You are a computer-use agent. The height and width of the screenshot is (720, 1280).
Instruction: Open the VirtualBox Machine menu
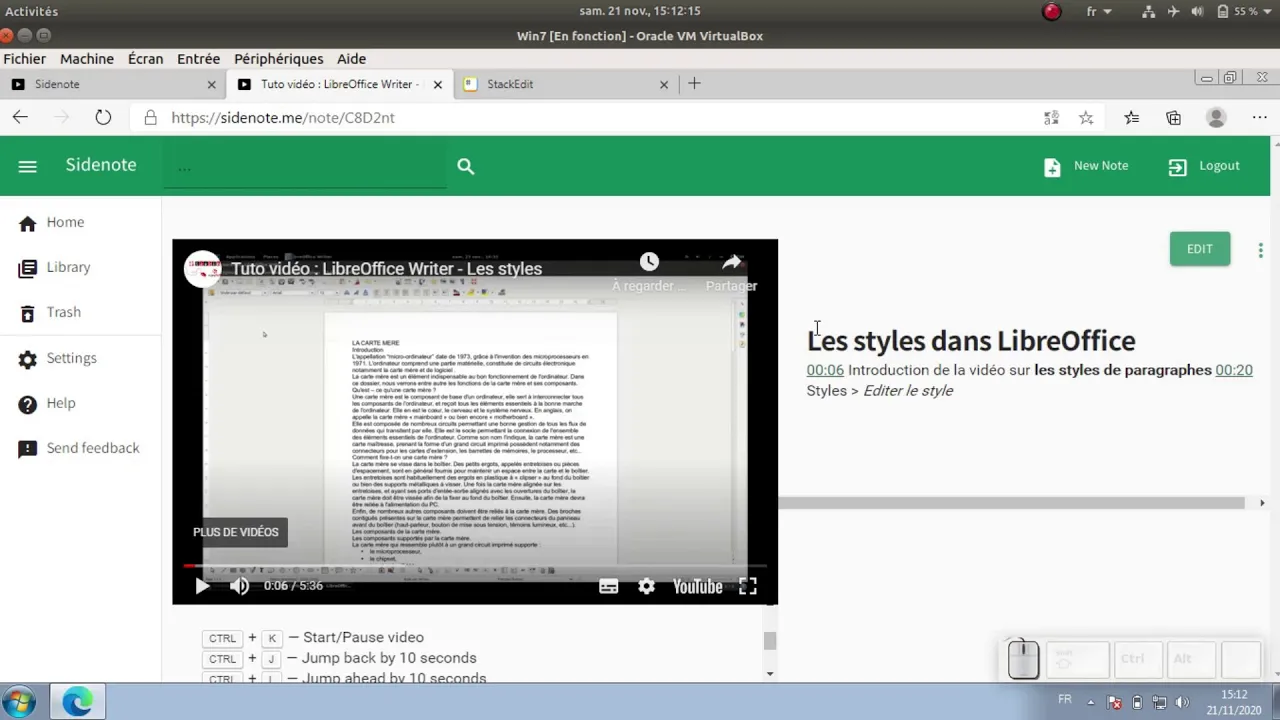coord(87,59)
